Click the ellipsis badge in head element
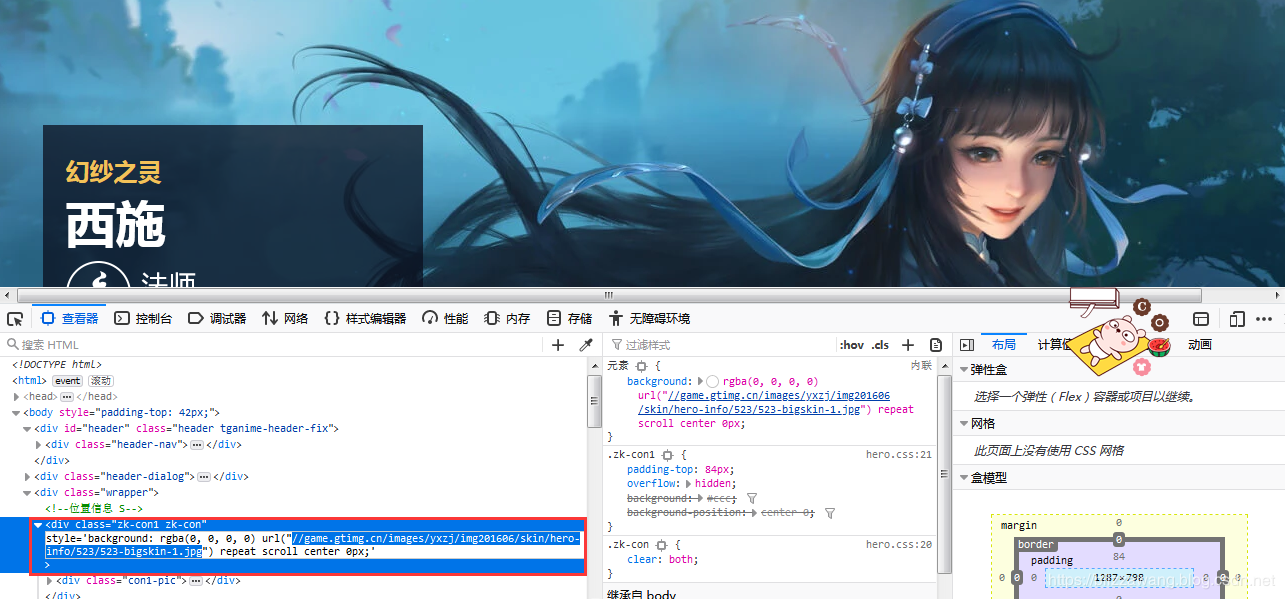The image size is (1285, 599). [65, 397]
